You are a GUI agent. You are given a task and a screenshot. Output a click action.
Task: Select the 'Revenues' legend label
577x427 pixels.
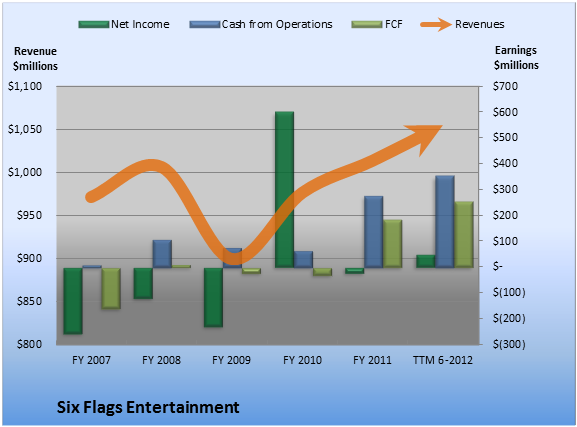point(479,24)
